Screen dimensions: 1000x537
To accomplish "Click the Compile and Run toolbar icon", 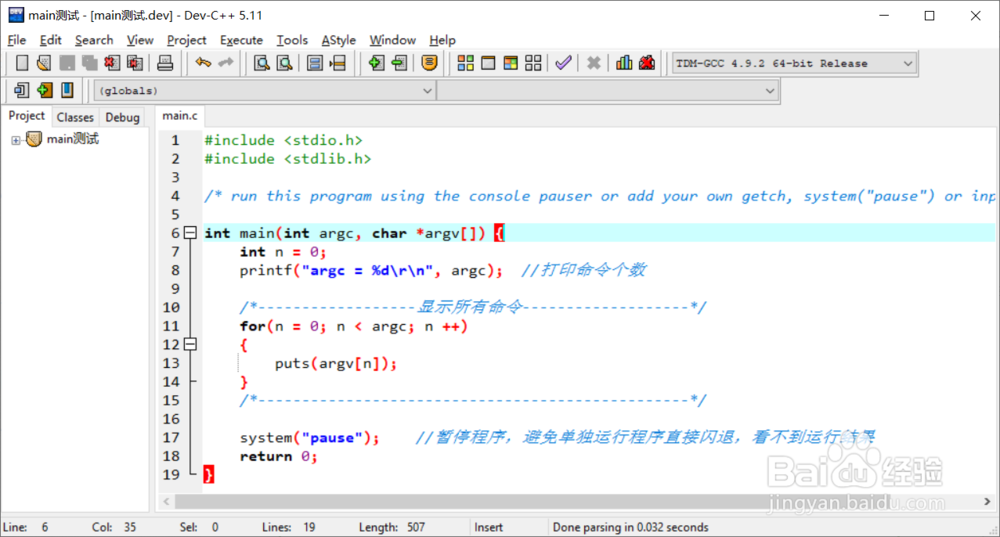I will (x=510, y=63).
